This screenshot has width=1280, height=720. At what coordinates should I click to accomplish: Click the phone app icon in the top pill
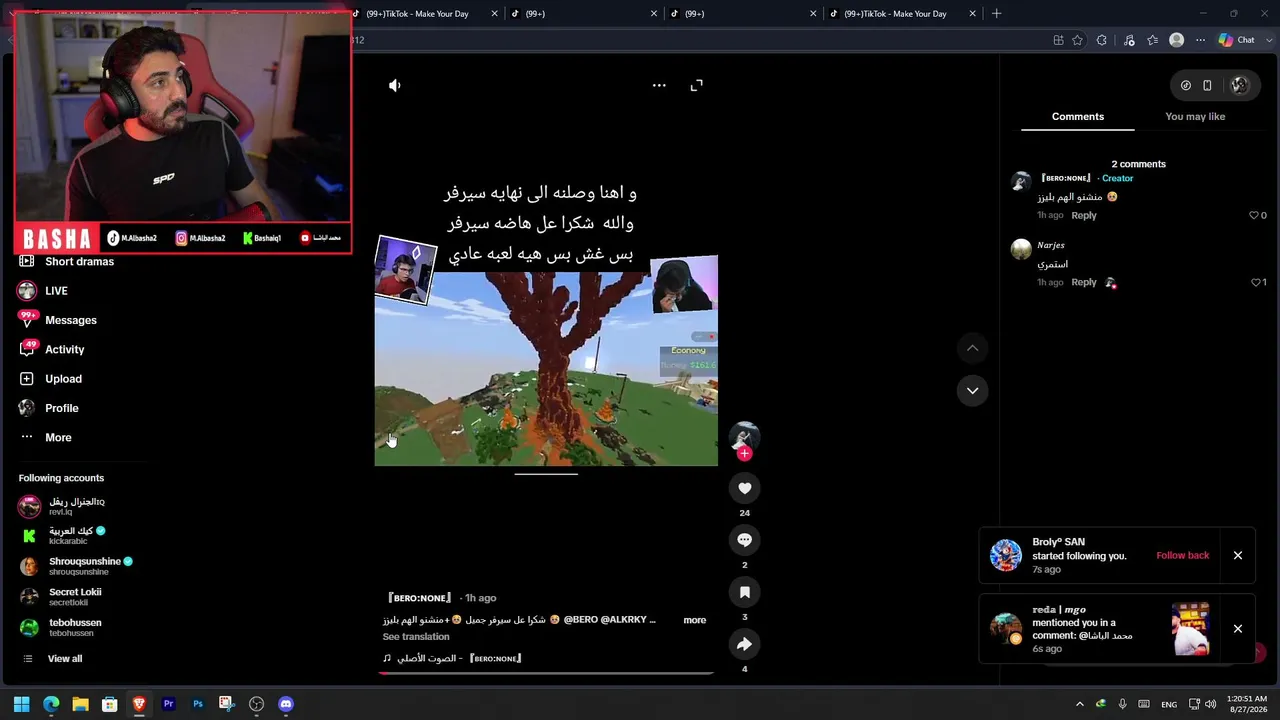pyautogui.click(x=1207, y=86)
